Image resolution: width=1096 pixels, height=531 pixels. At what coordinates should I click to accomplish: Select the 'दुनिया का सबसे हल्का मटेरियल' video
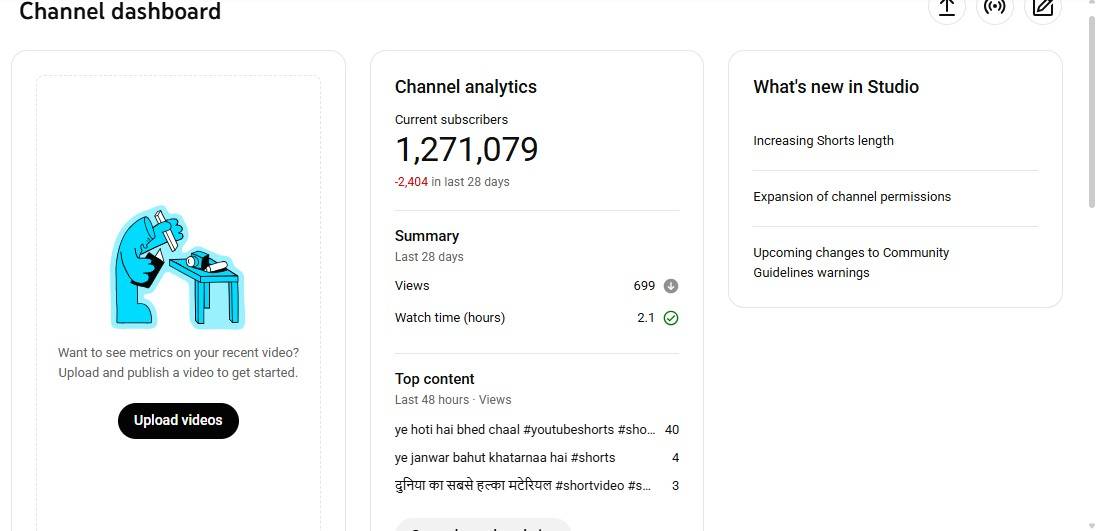[x=522, y=486]
